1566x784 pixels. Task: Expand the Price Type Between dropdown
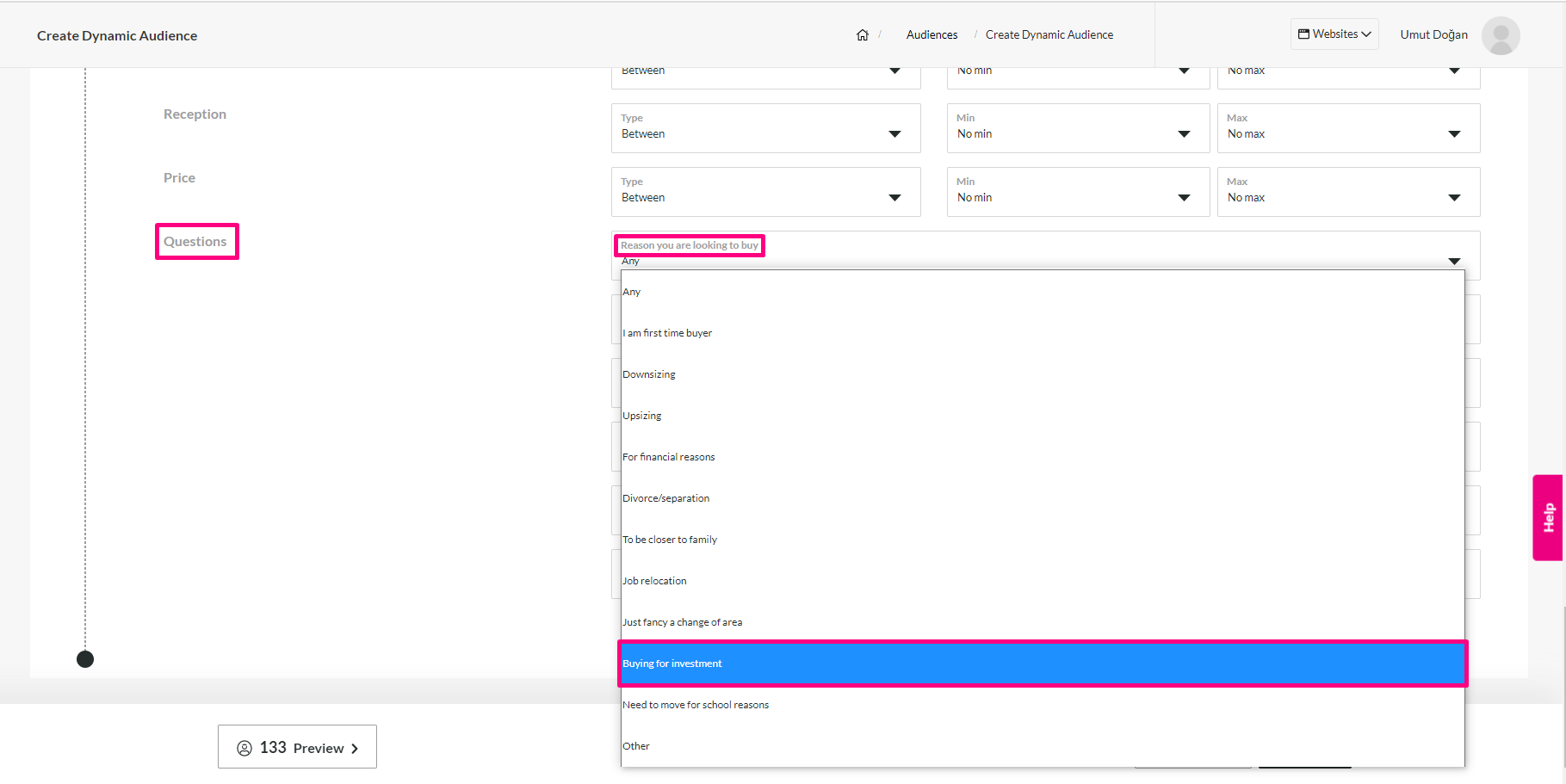(766, 192)
